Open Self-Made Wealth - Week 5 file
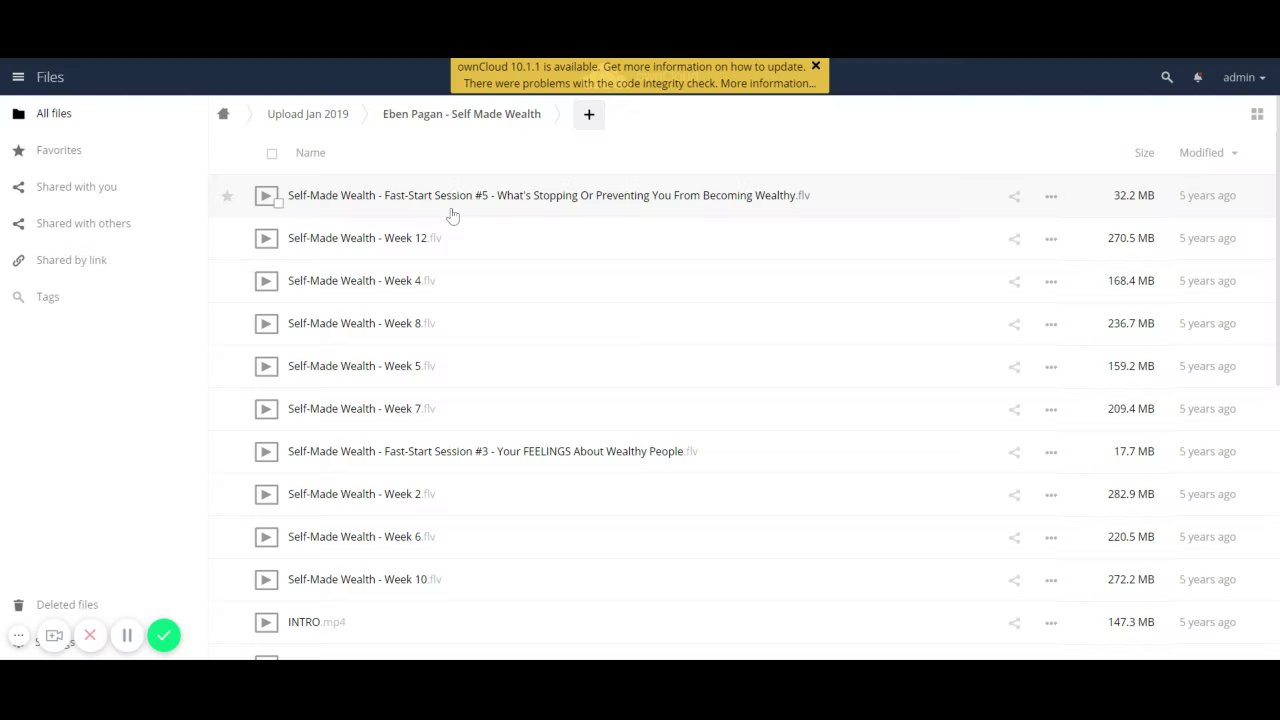The image size is (1280, 720). point(361,366)
